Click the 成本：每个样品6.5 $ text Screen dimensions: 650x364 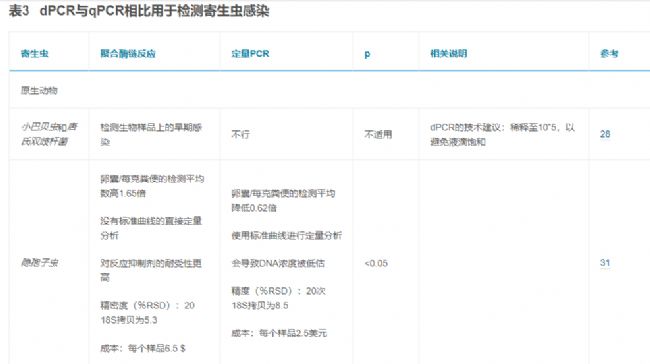point(143,348)
